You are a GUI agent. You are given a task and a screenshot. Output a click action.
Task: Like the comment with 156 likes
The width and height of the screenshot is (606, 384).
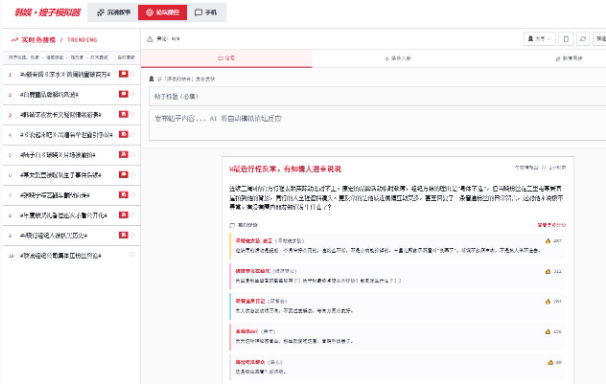click(553, 331)
